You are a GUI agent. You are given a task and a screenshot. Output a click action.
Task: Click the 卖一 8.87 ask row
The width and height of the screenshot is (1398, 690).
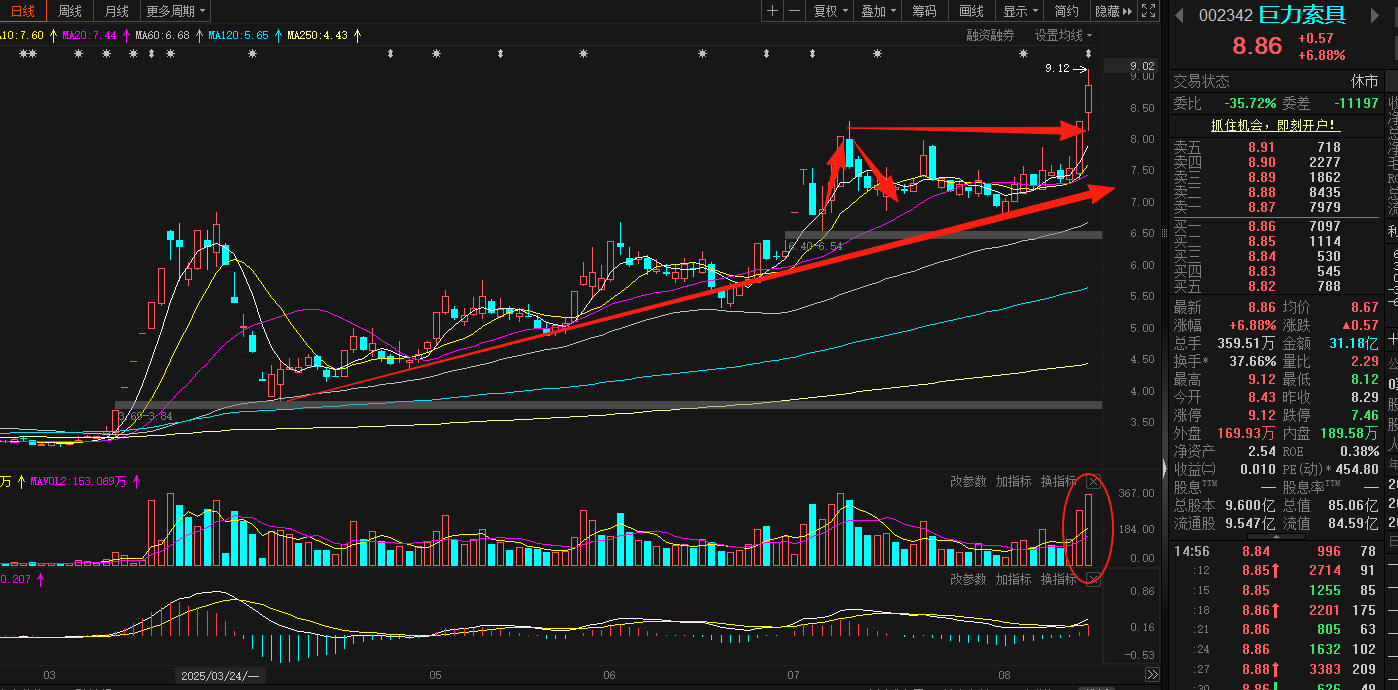[1275, 207]
